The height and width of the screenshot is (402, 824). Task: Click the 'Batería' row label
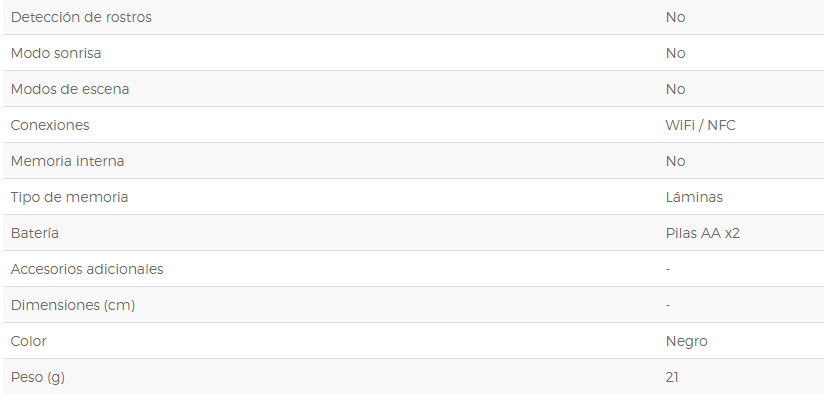(x=35, y=233)
